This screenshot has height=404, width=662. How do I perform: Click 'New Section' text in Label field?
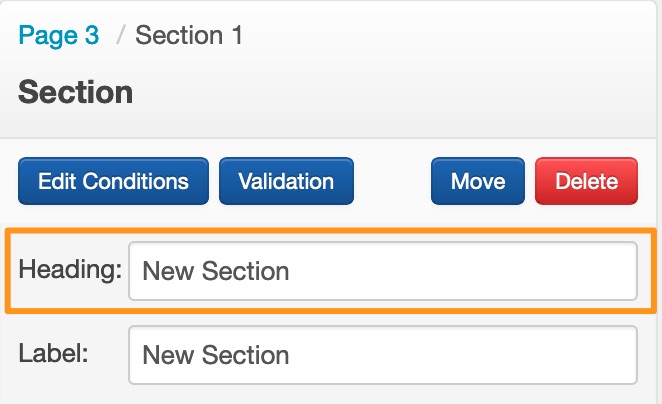[215, 354]
